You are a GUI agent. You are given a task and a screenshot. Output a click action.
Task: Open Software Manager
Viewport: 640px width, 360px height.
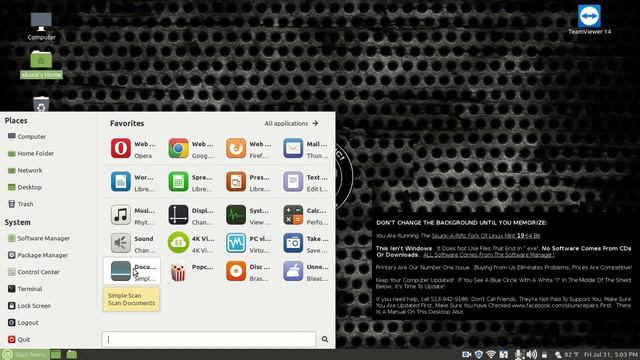[x=39, y=238]
